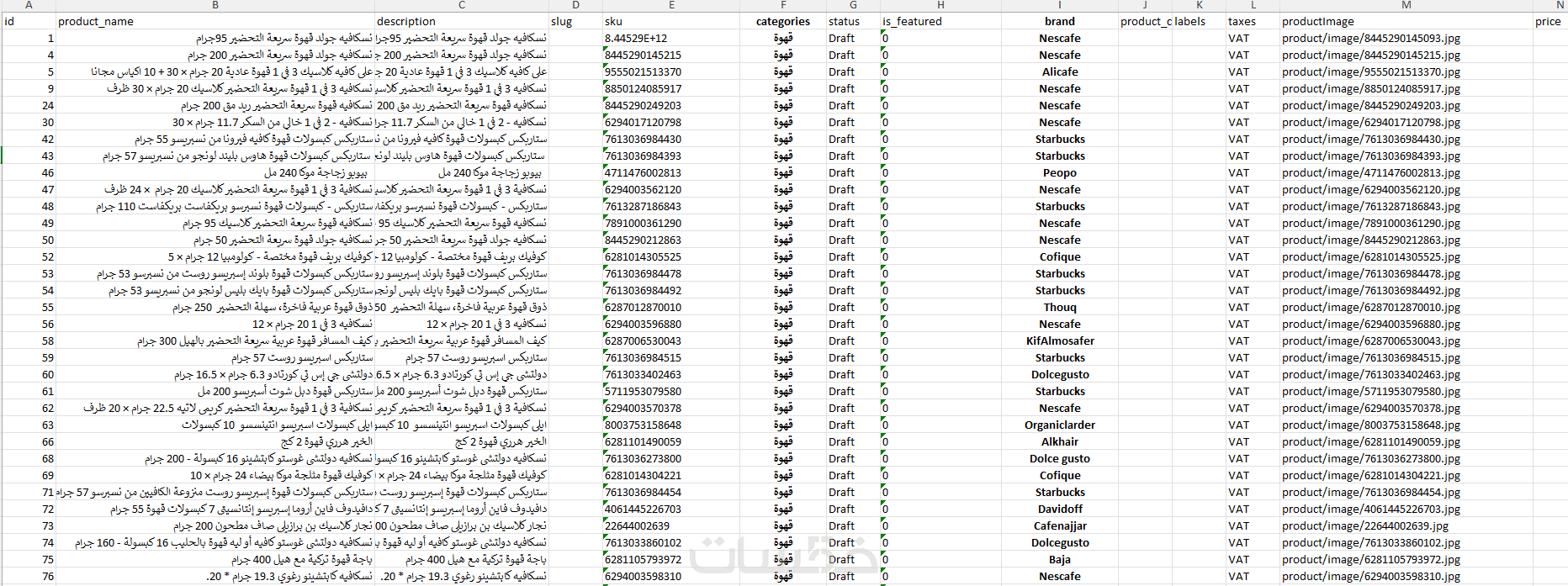Select the 'KifAlmosafer' brand cell
The width and height of the screenshot is (1568, 586).
[1059, 341]
